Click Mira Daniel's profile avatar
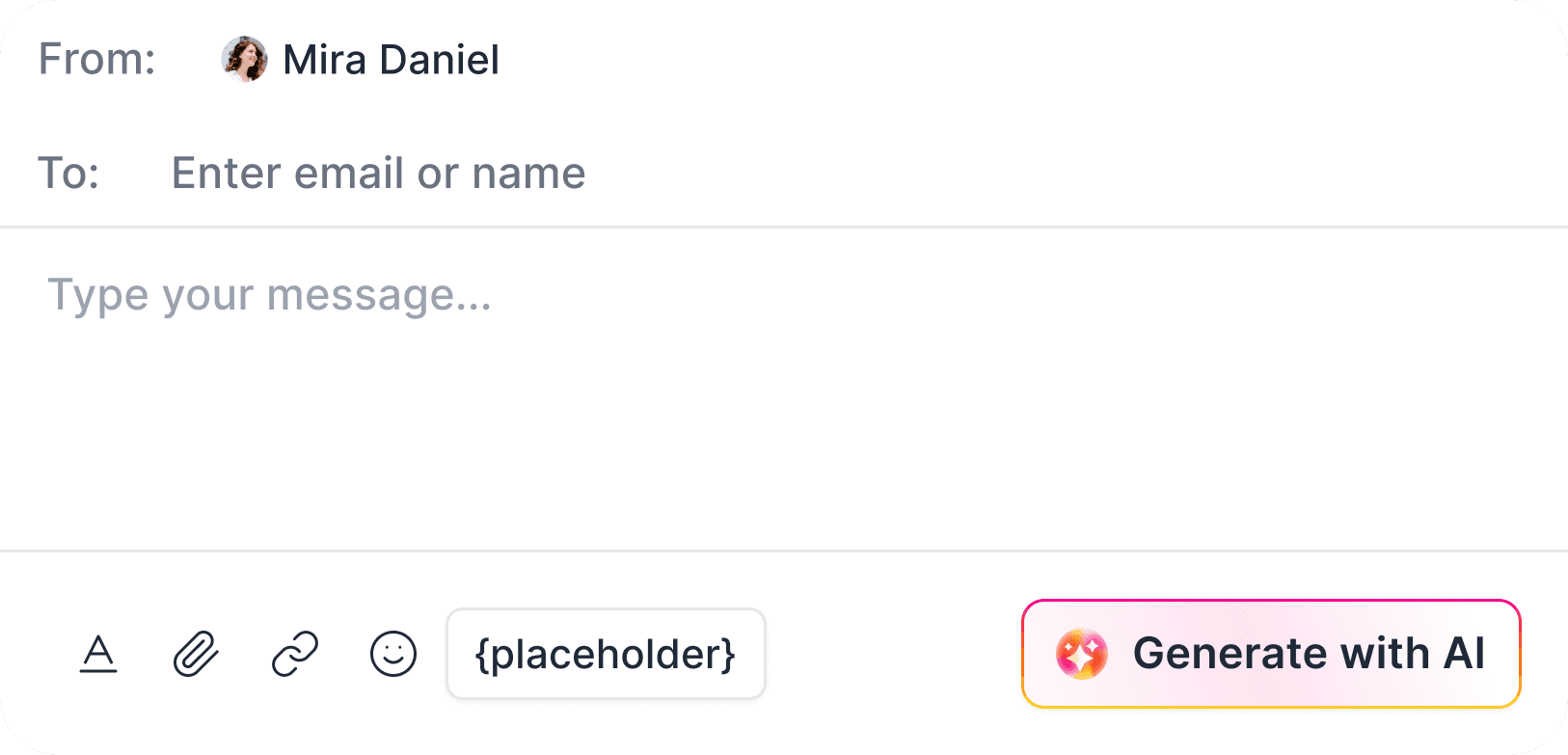 (x=244, y=60)
